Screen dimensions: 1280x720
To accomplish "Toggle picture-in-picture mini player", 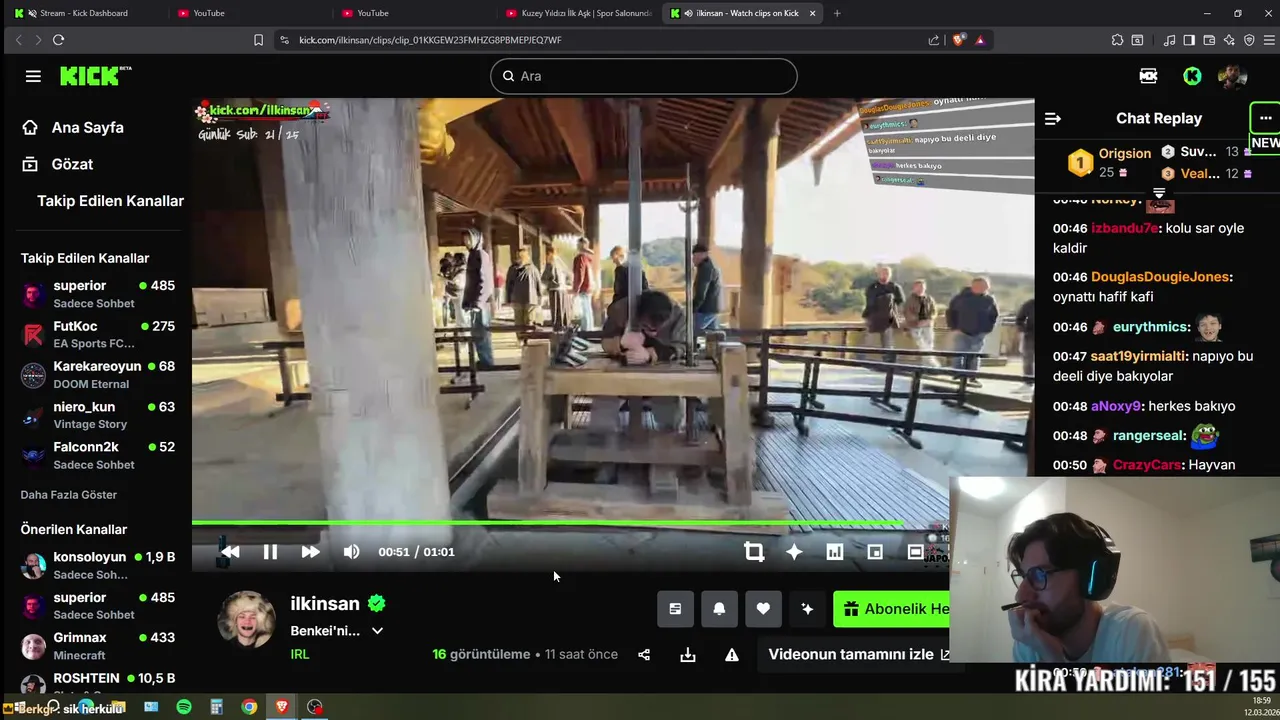I will tap(875, 552).
